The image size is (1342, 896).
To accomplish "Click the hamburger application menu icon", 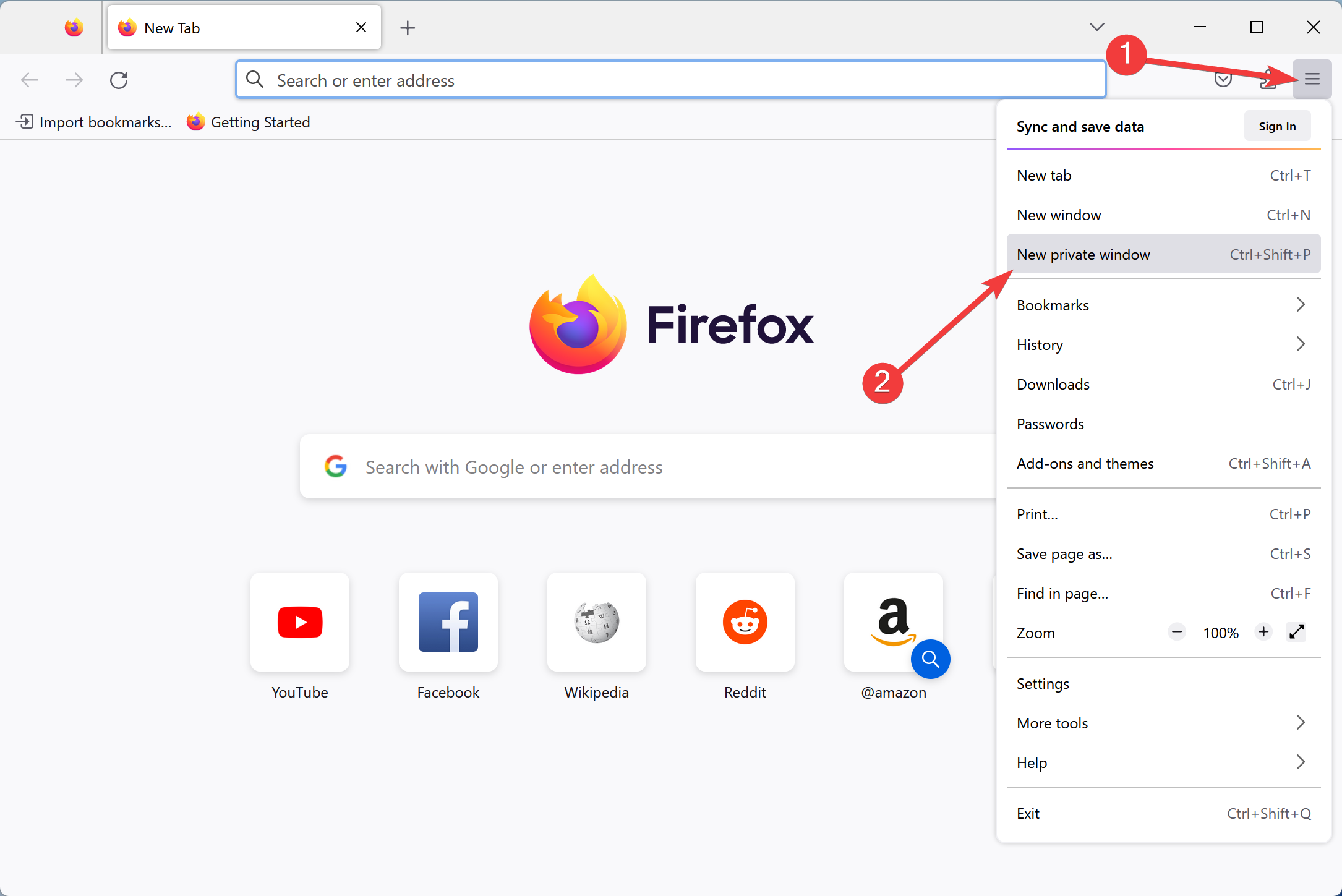I will point(1312,79).
